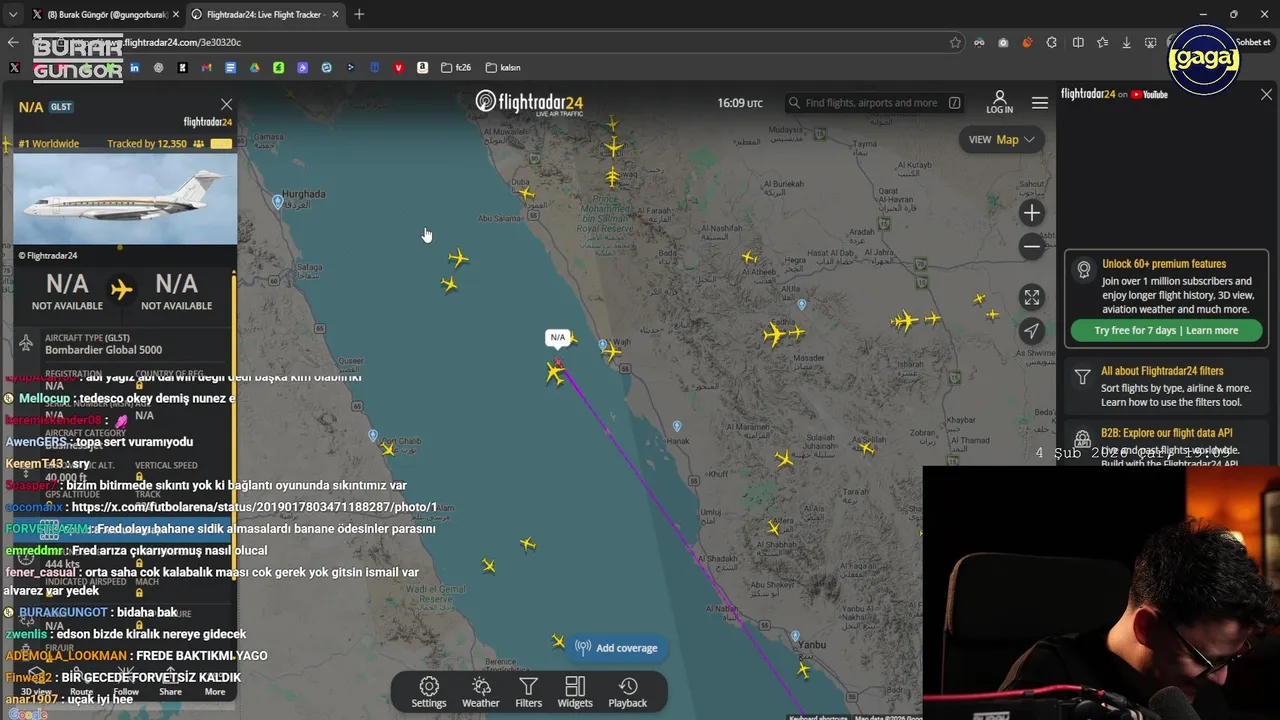1280x720 pixels.
Task: Open the Weather layer options
Action: click(x=481, y=692)
